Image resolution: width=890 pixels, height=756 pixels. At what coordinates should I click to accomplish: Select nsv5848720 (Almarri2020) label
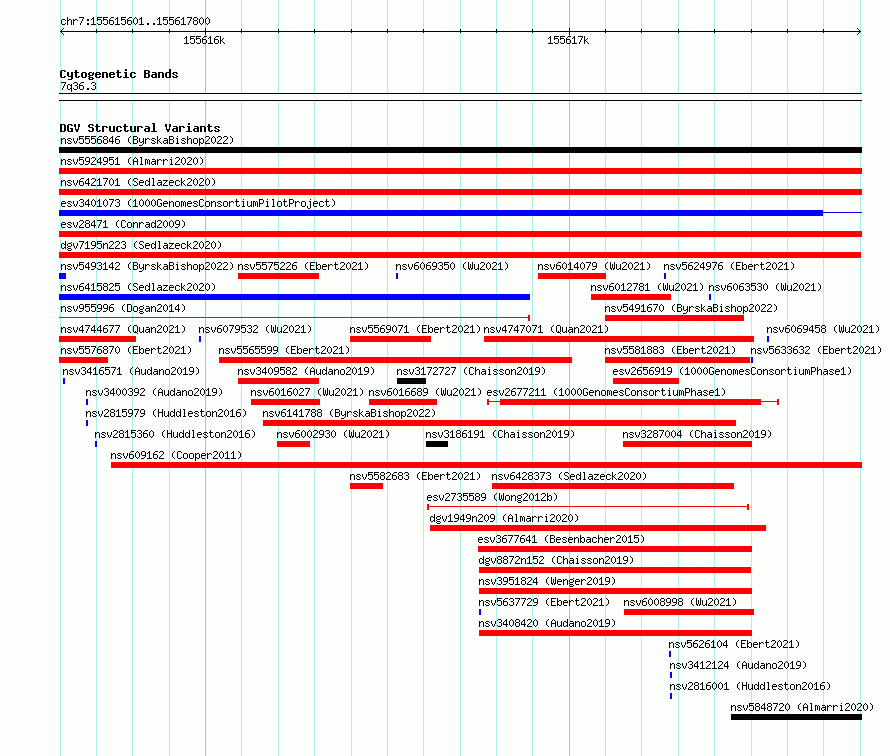(x=802, y=707)
